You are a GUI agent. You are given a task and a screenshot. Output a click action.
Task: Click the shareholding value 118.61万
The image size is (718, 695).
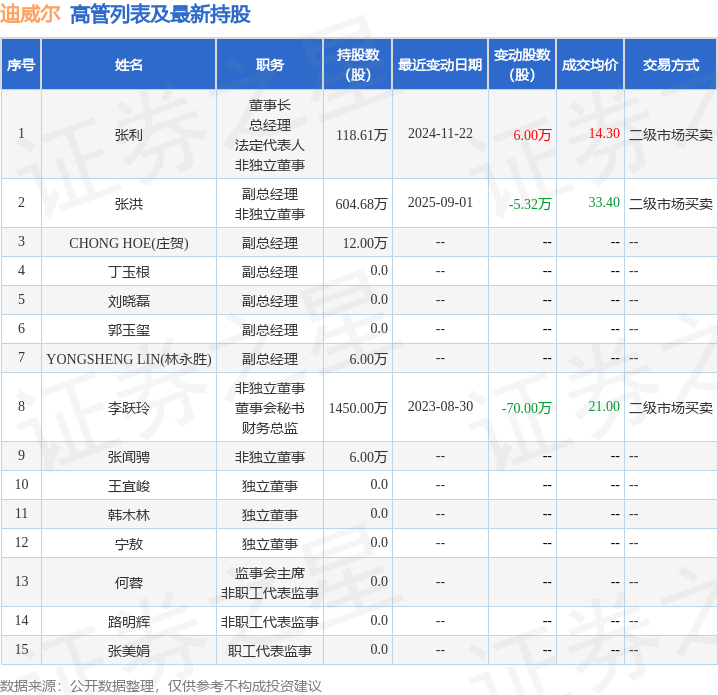362,135
